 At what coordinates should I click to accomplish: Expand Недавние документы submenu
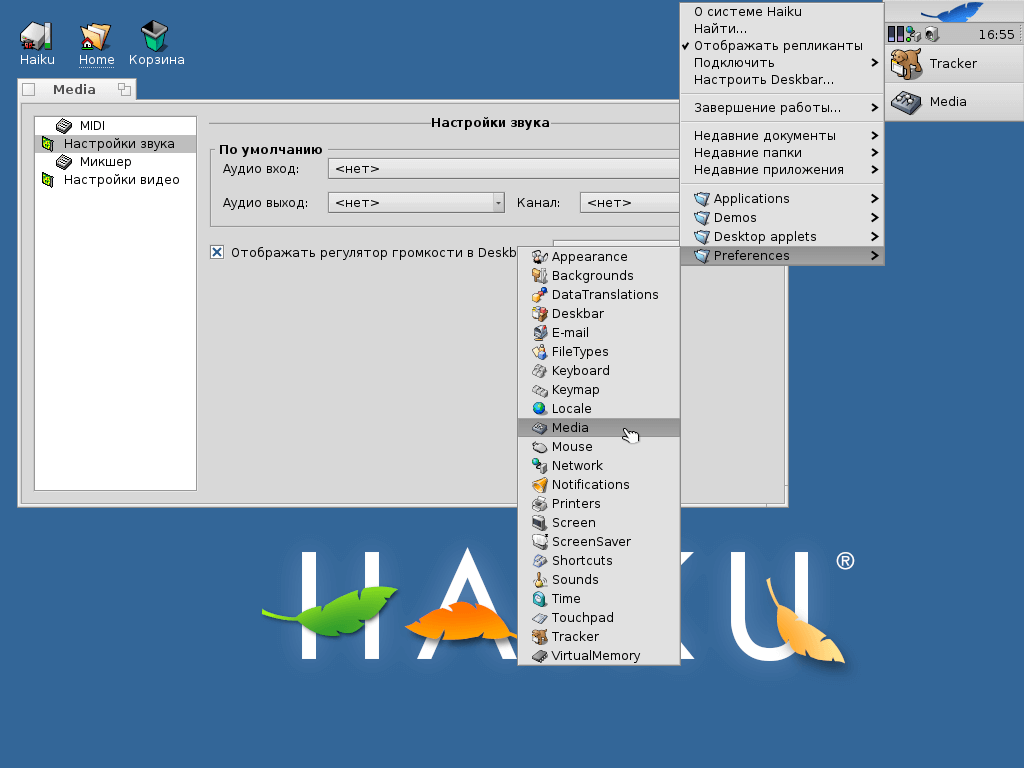(x=782, y=136)
